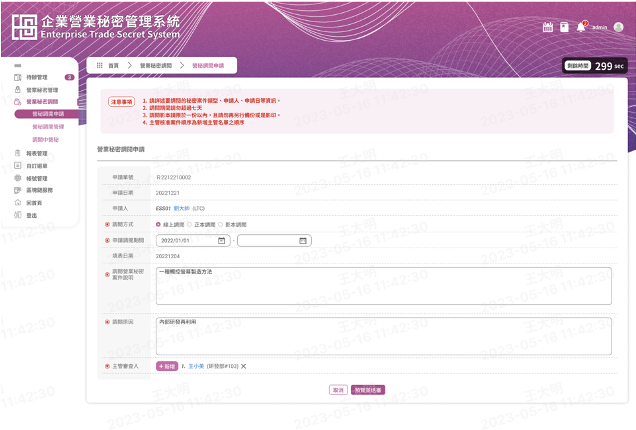636x430 pixels.
Task: Click the 注意事項 notice label
Action: point(121,101)
